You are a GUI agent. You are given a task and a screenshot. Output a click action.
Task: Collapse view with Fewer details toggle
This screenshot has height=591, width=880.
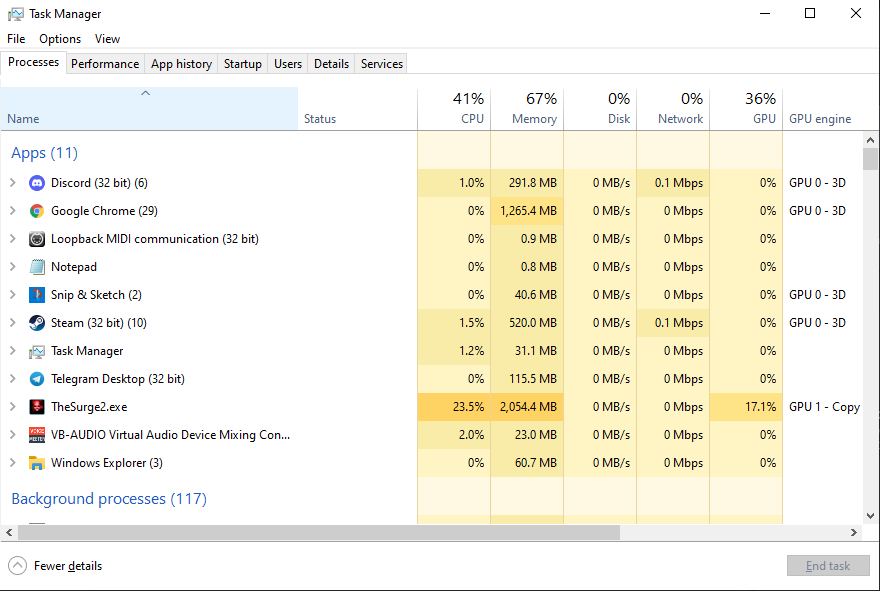click(56, 566)
